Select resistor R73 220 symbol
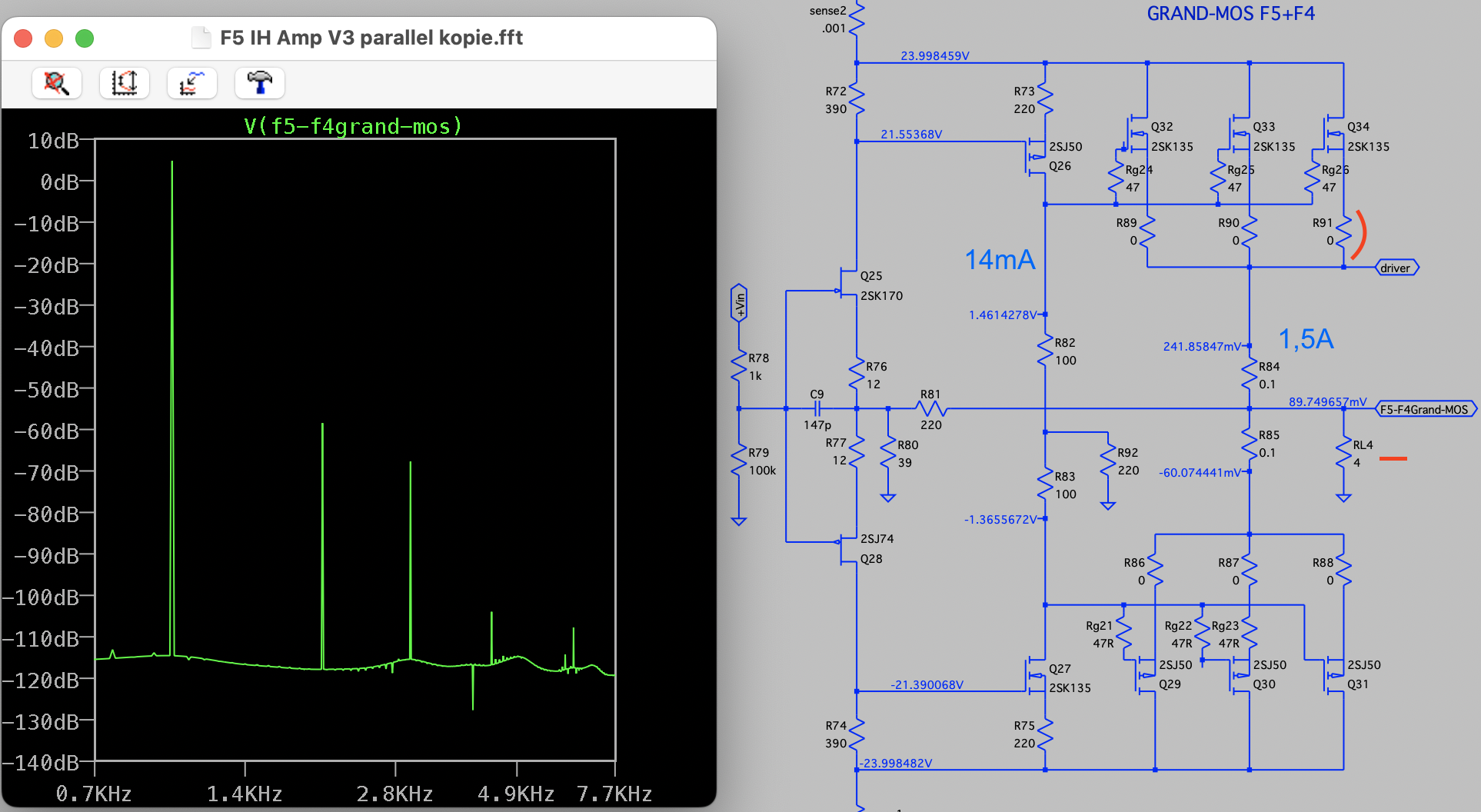This screenshot has width=1481, height=812. pos(1044,100)
